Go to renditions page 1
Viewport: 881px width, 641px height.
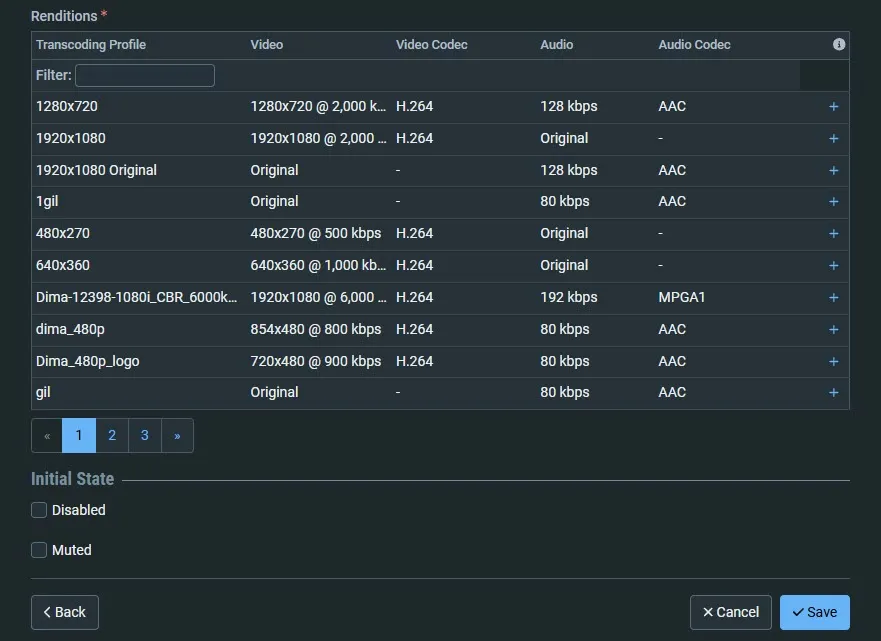pos(79,435)
